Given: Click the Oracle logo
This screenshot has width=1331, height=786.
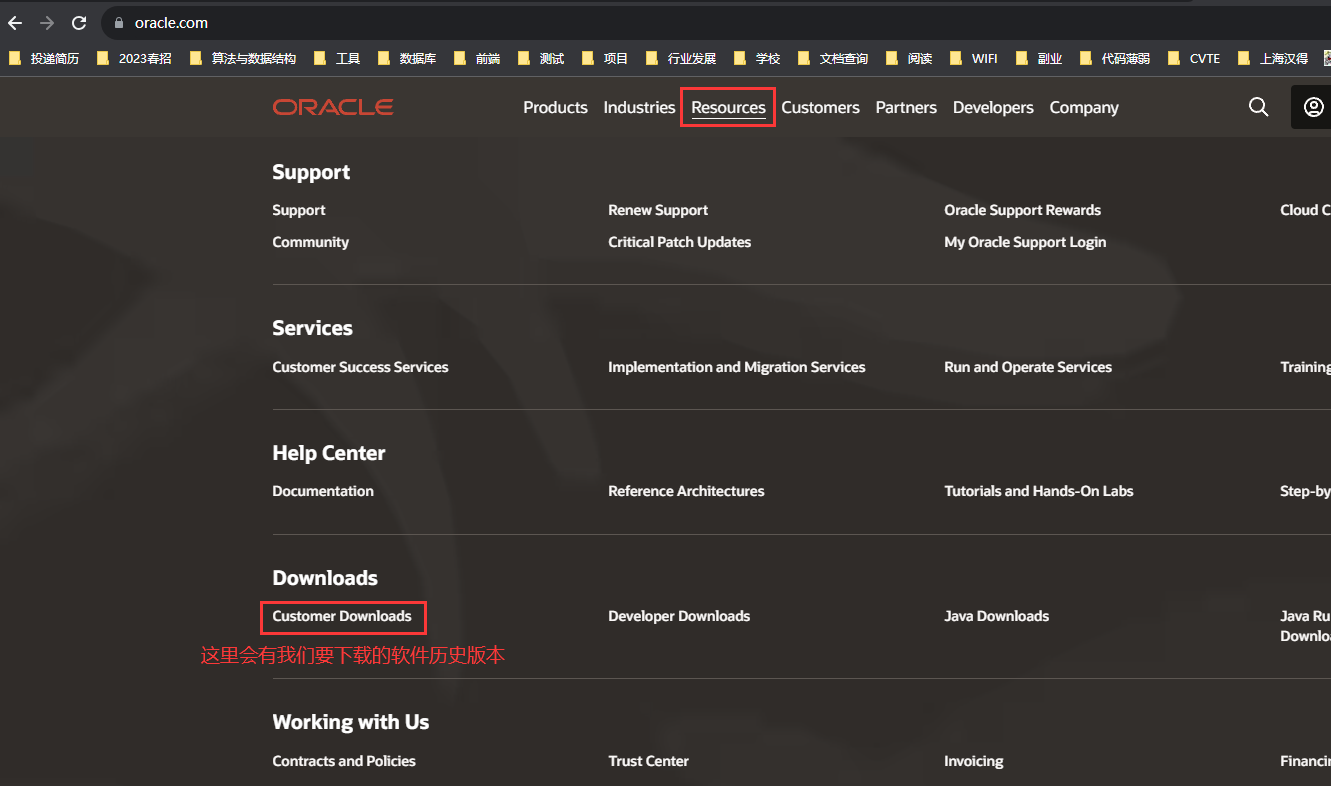Looking at the screenshot, I should pyautogui.click(x=333, y=107).
